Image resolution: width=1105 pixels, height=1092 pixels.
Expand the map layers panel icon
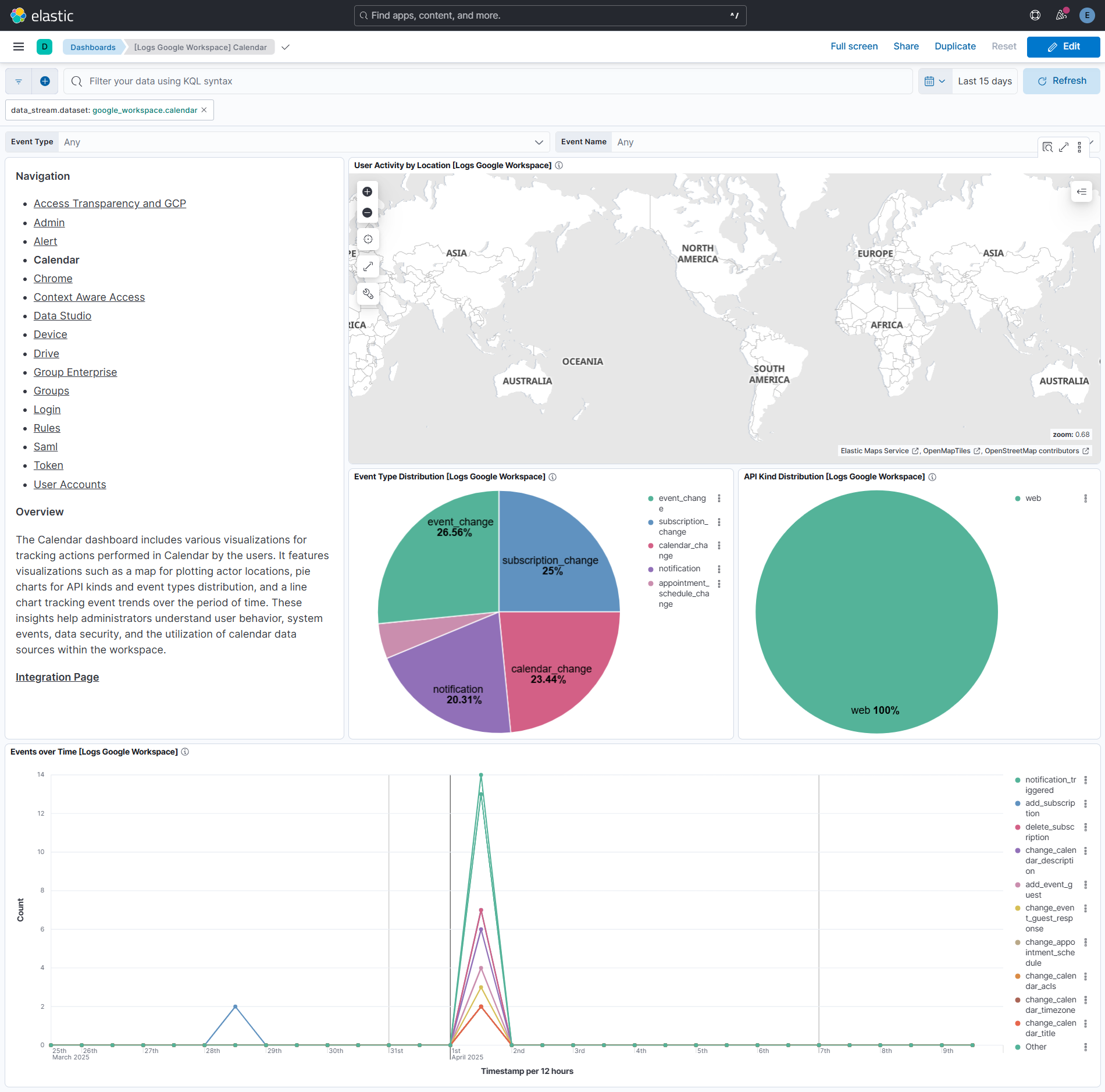click(x=1081, y=192)
